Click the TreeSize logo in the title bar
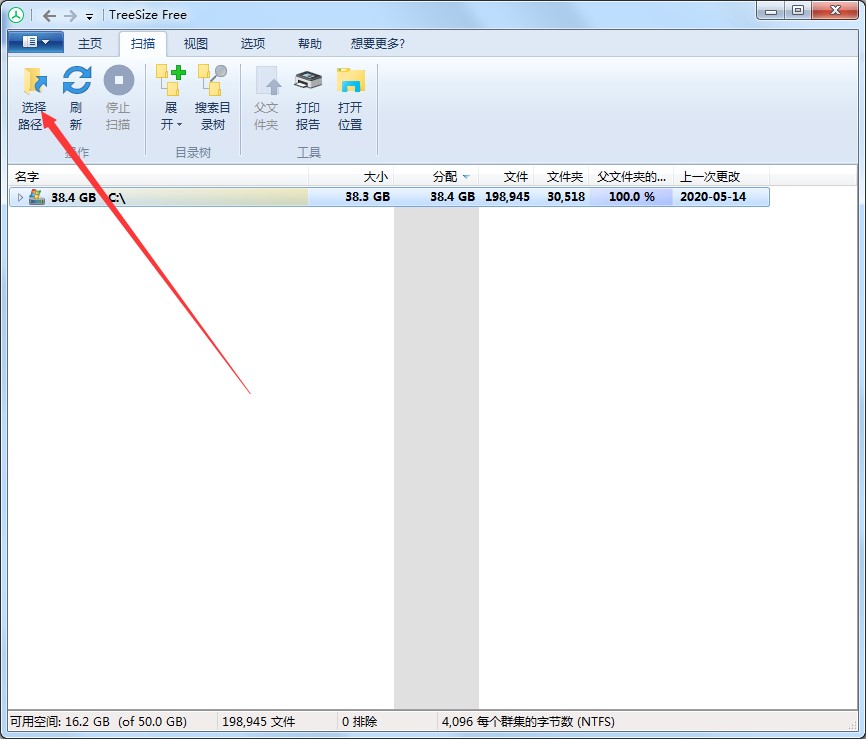This screenshot has height=739, width=866. coord(16,14)
